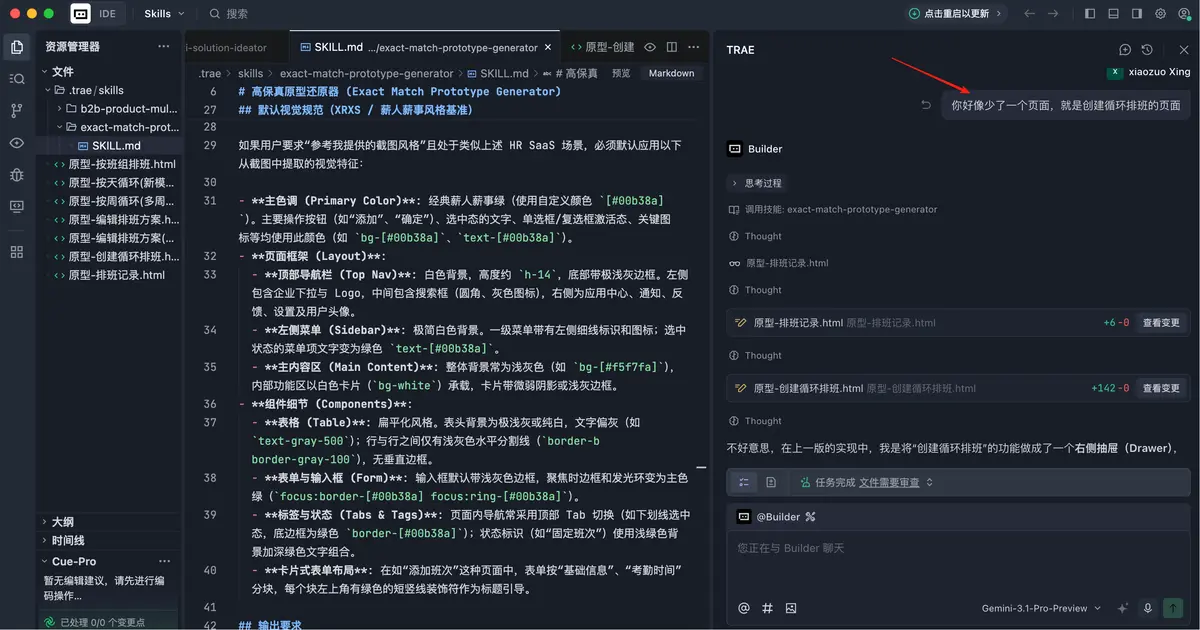Image resolution: width=1200 pixels, height=630 pixels.
Task: View changes for 原型-创建循环排班.html
Action: pyautogui.click(x=1161, y=388)
